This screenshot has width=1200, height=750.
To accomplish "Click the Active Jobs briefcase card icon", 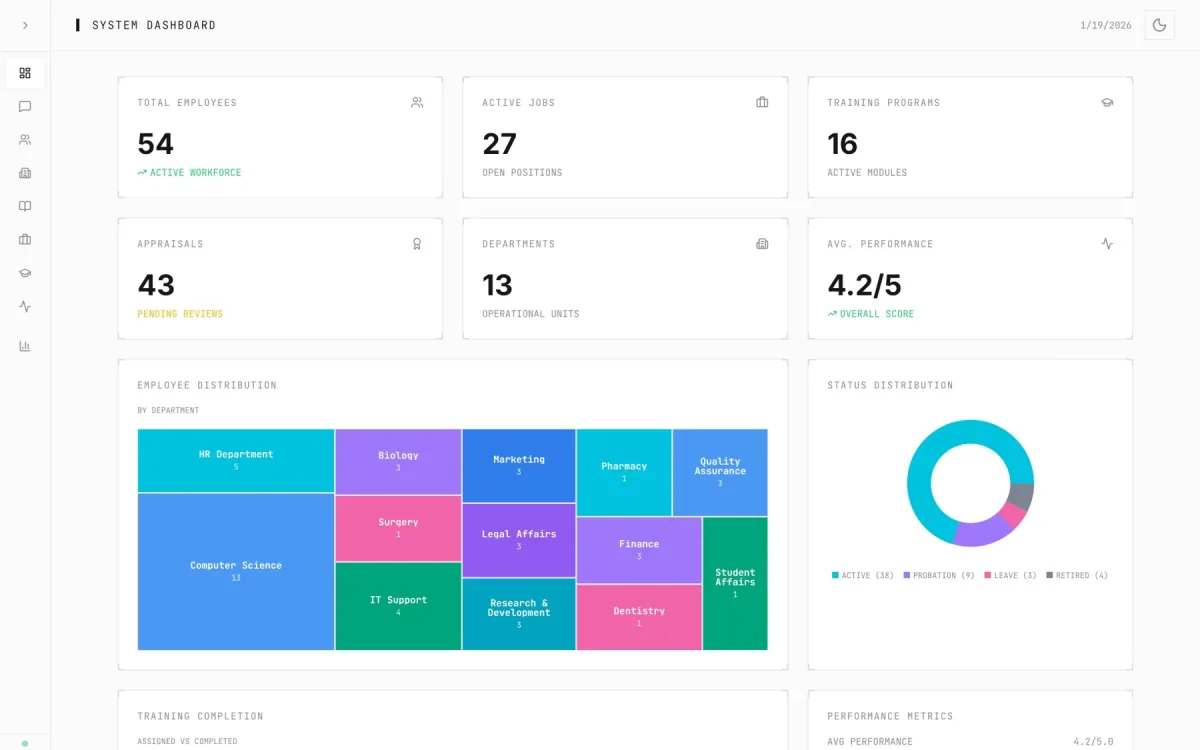I will (762, 102).
